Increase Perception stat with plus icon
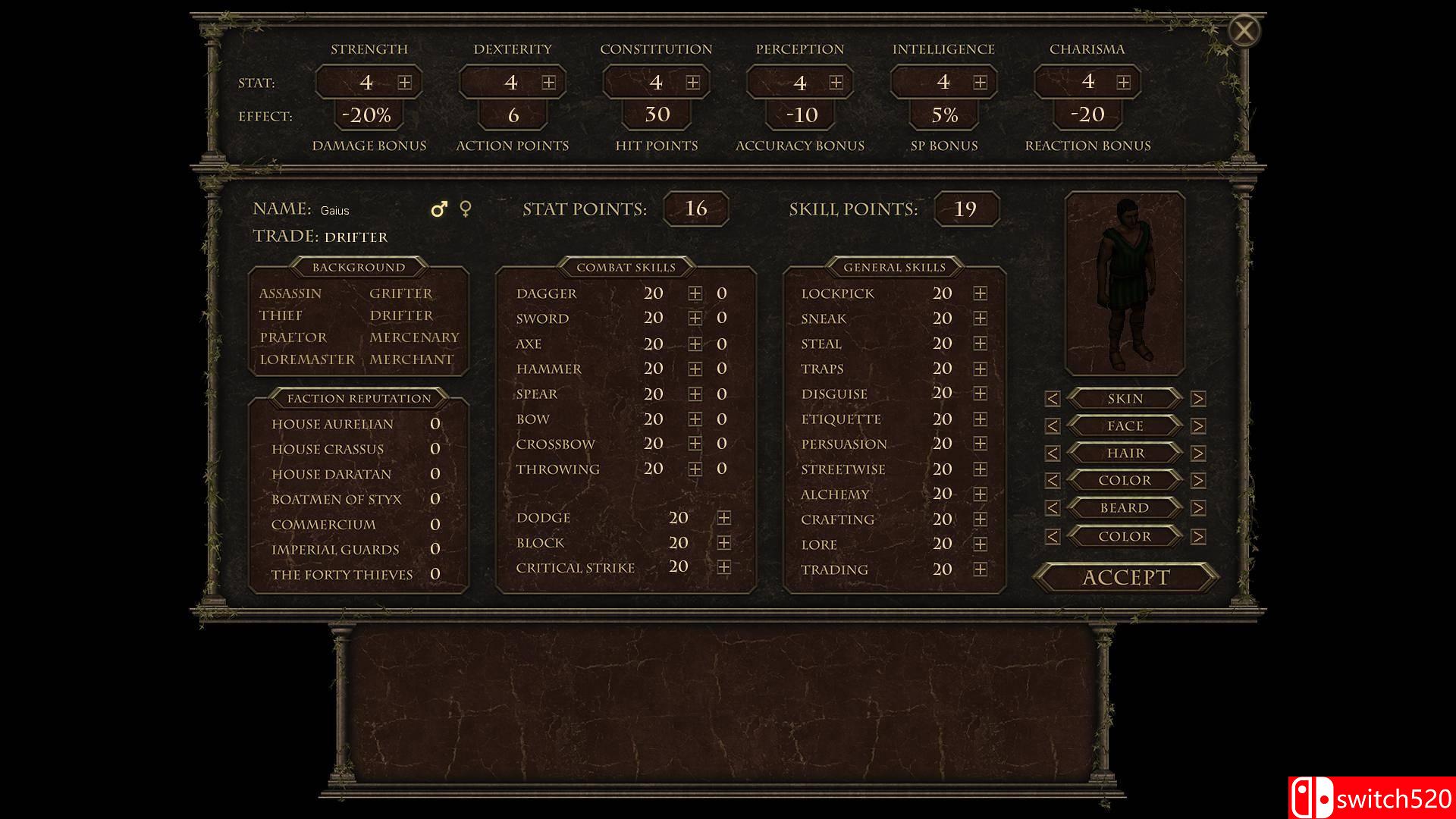This screenshot has height=819, width=1456. [x=836, y=83]
